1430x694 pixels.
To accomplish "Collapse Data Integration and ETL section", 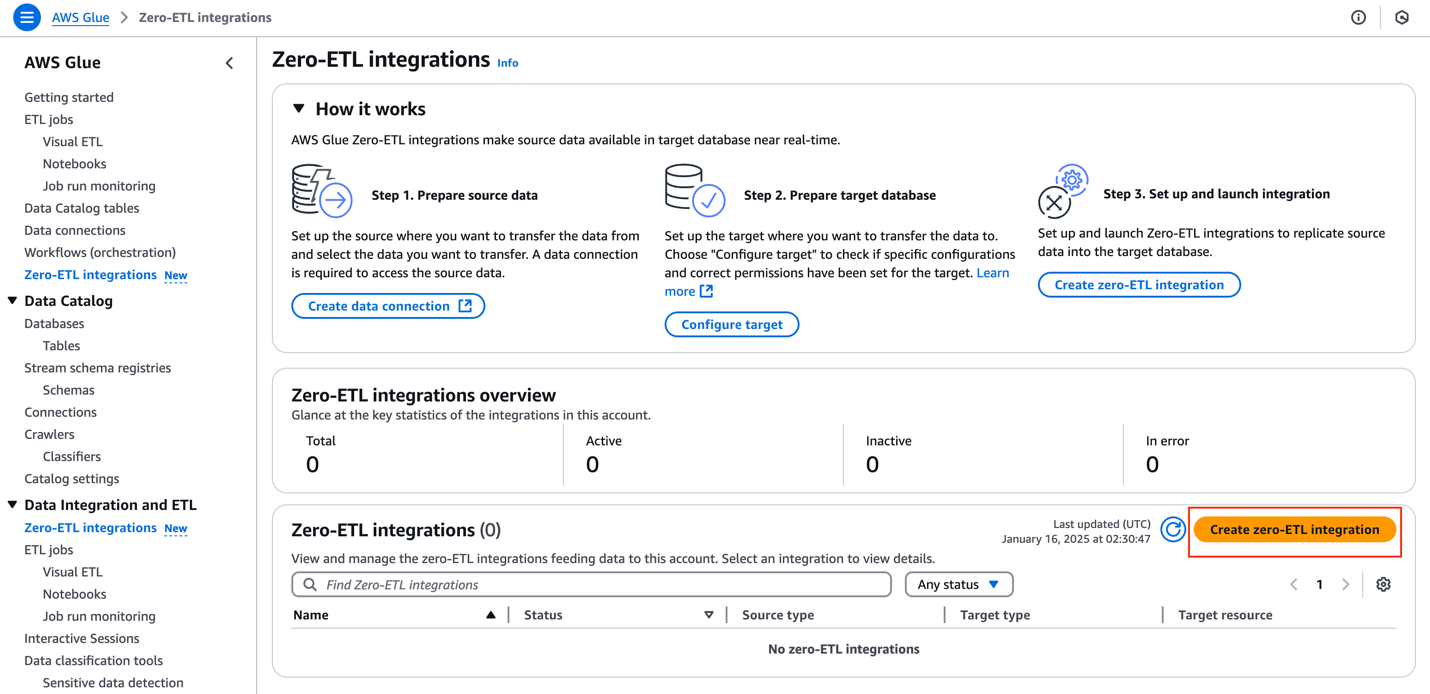I will coord(13,505).
